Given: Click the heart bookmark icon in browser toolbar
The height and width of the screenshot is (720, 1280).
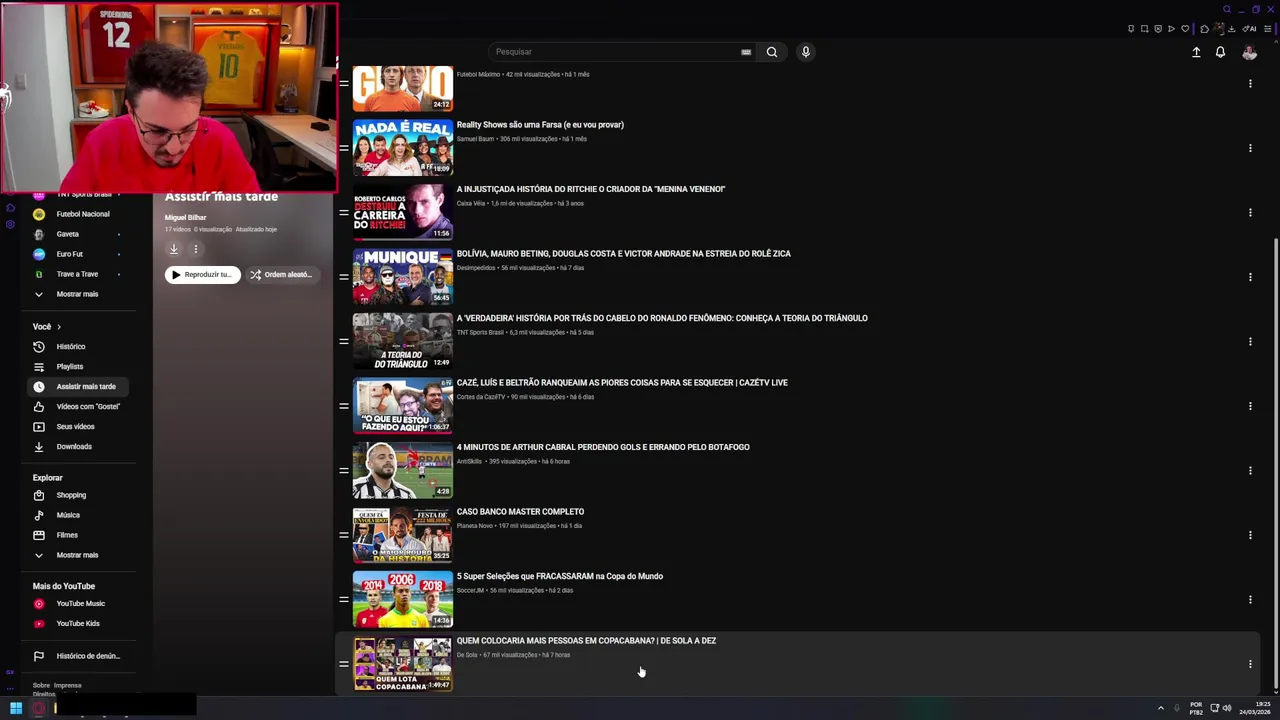Looking at the screenshot, I should pos(1185,29).
